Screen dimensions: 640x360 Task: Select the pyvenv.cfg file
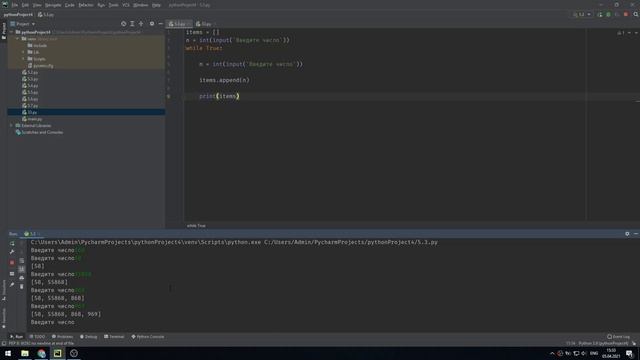(40, 65)
